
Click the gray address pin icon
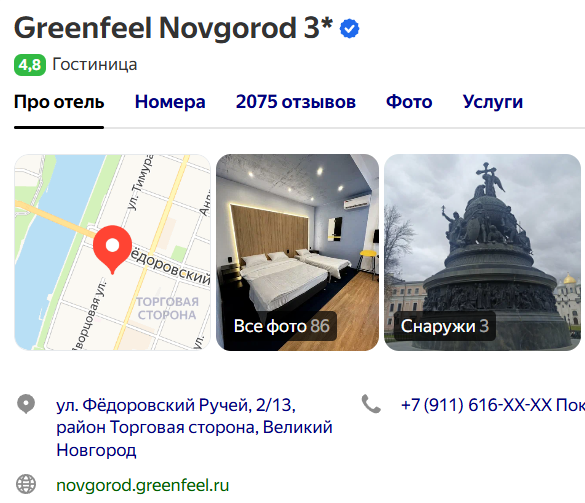[26, 404]
